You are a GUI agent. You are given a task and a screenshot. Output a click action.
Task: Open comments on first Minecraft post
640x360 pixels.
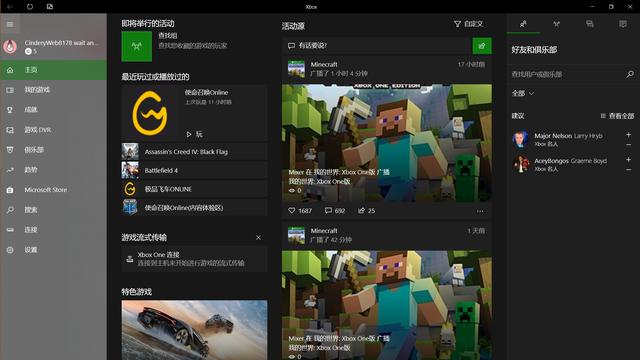335,211
